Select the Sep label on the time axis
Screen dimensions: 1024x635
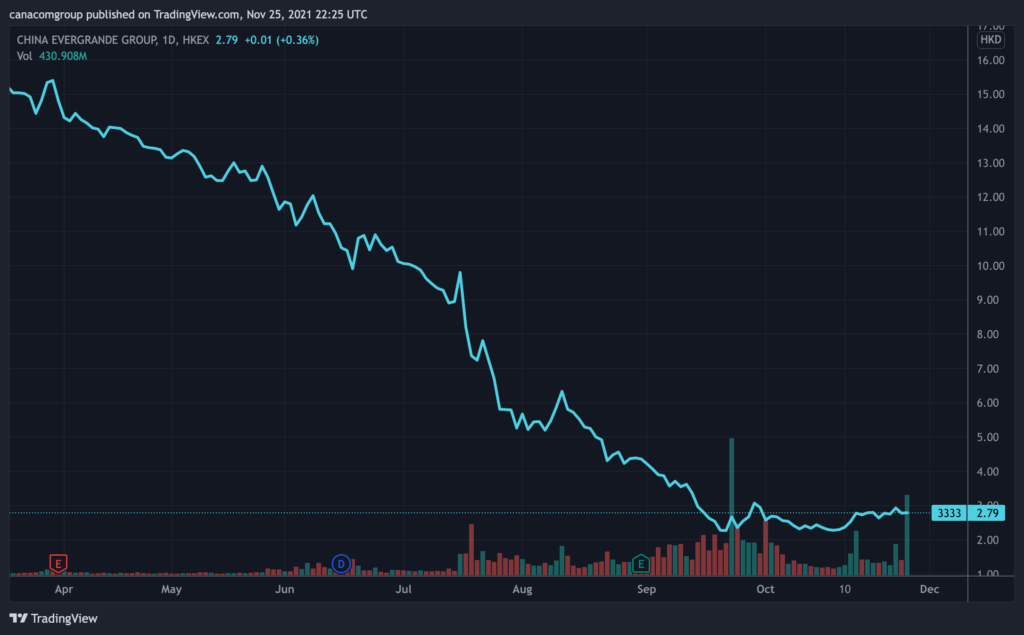646,589
